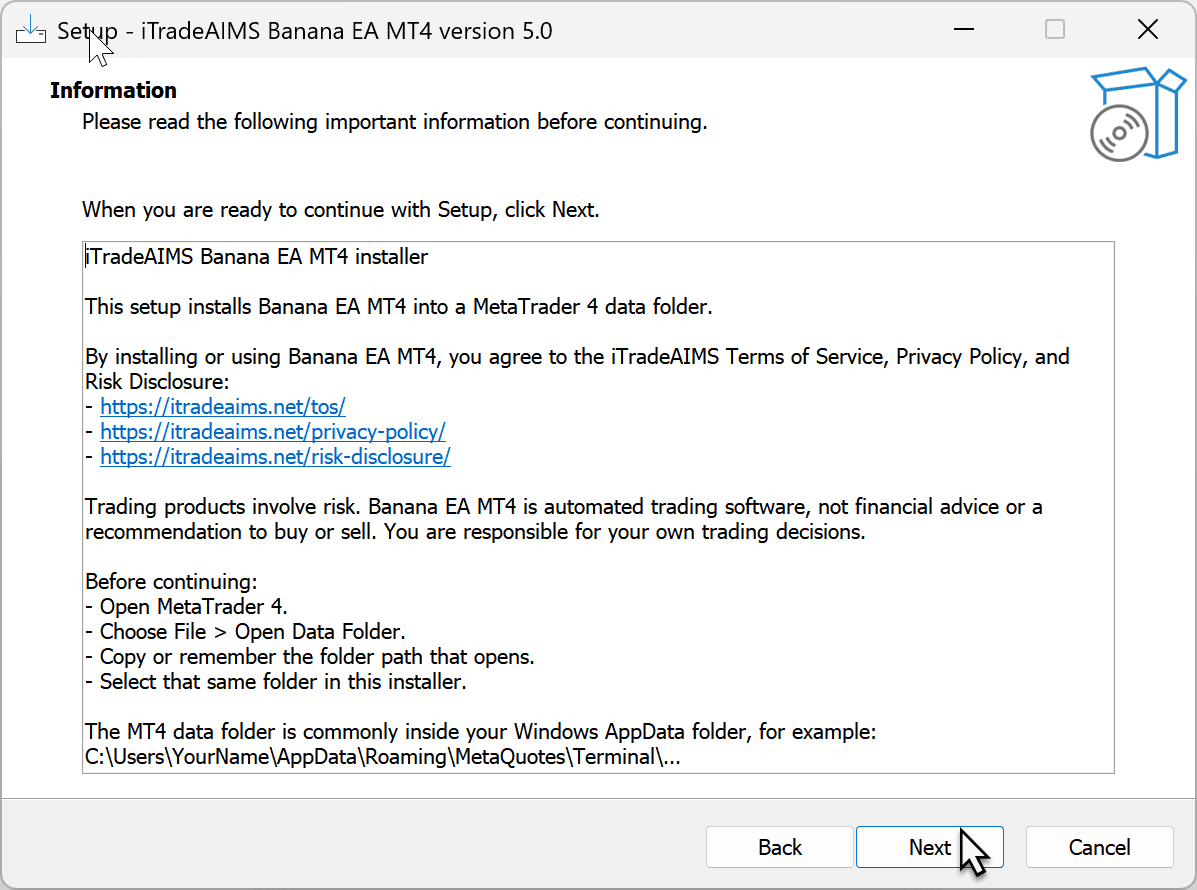Open the itradeaims.net/tos/ link
Viewport: 1197px width, 890px height.
[x=223, y=407]
